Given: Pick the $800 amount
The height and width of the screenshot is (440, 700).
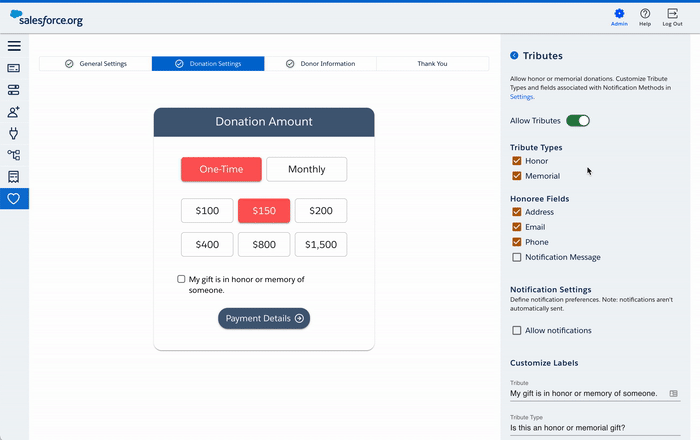Looking at the screenshot, I should (264, 245).
